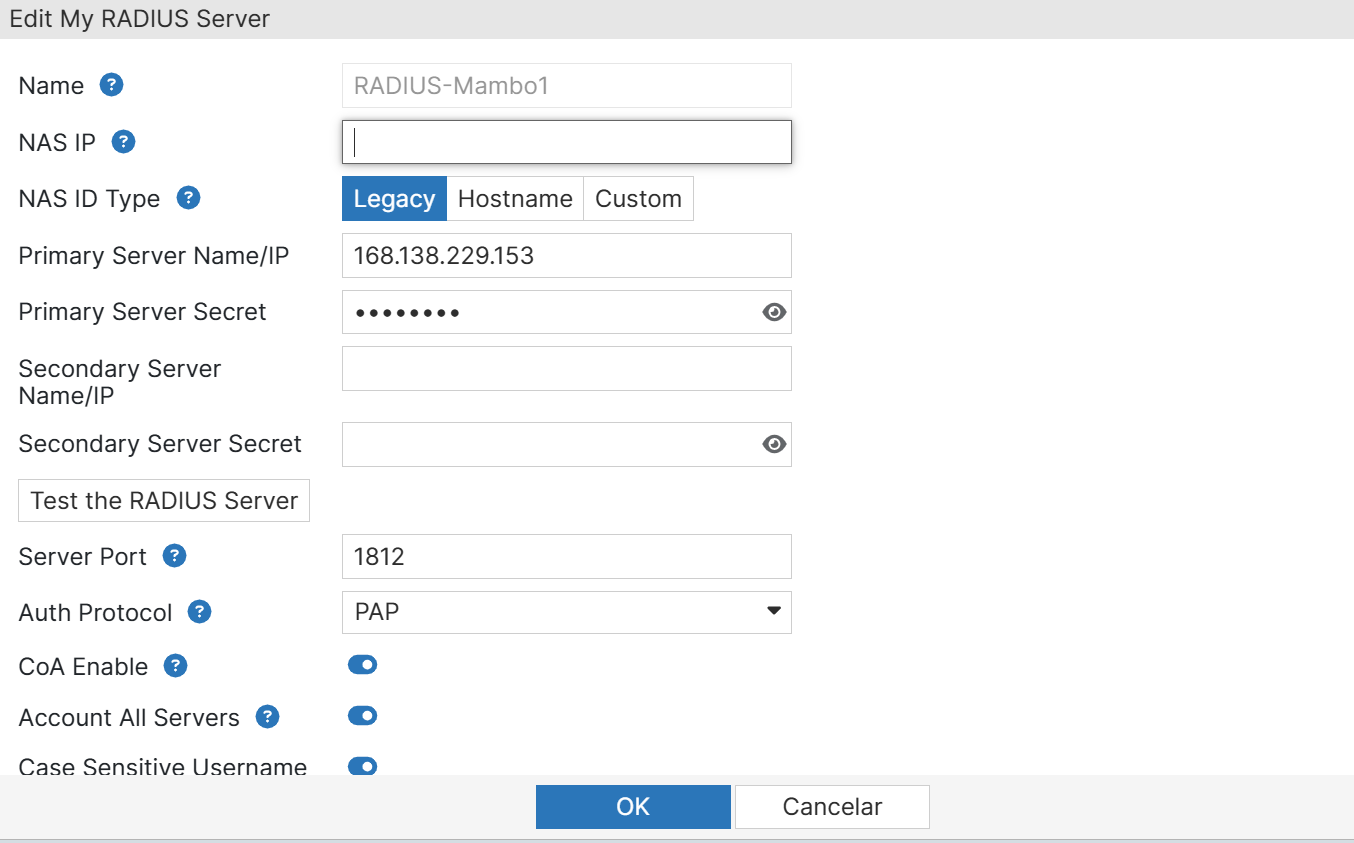Confirm changes with the OK button
This screenshot has width=1354, height=843.
(x=633, y=807)
